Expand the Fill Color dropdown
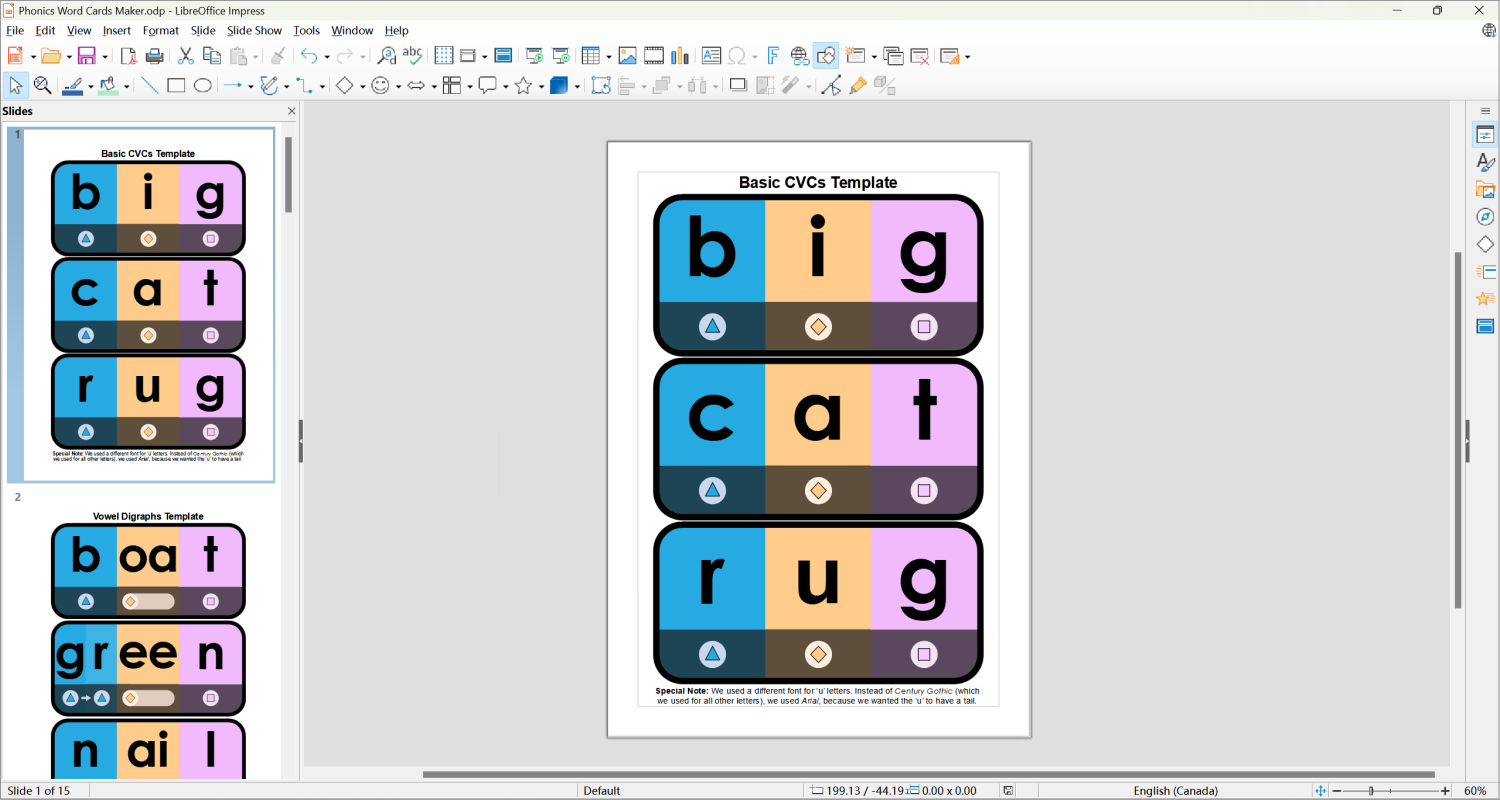Image resolution: width=1500 pixels, height=800 pixels. coord(127,87)
